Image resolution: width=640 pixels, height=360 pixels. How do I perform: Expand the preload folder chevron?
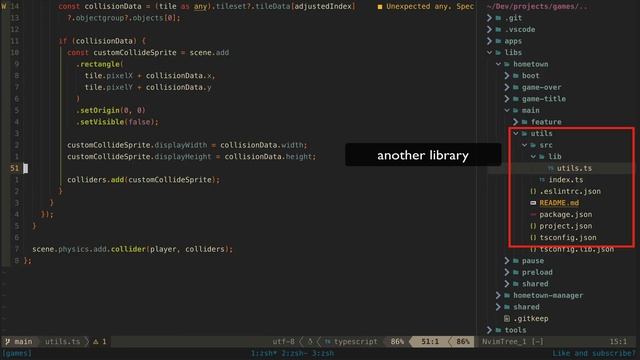[x=507, y=272]
